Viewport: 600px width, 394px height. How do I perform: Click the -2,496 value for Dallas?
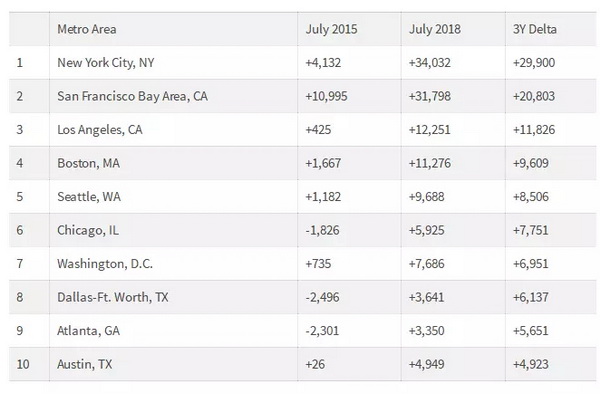[322, 297]
